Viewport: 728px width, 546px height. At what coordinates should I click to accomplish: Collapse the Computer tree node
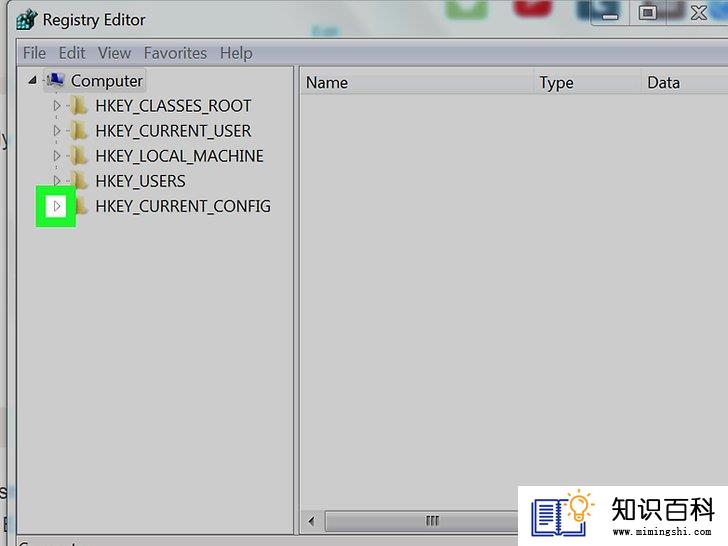click(32, 80)
